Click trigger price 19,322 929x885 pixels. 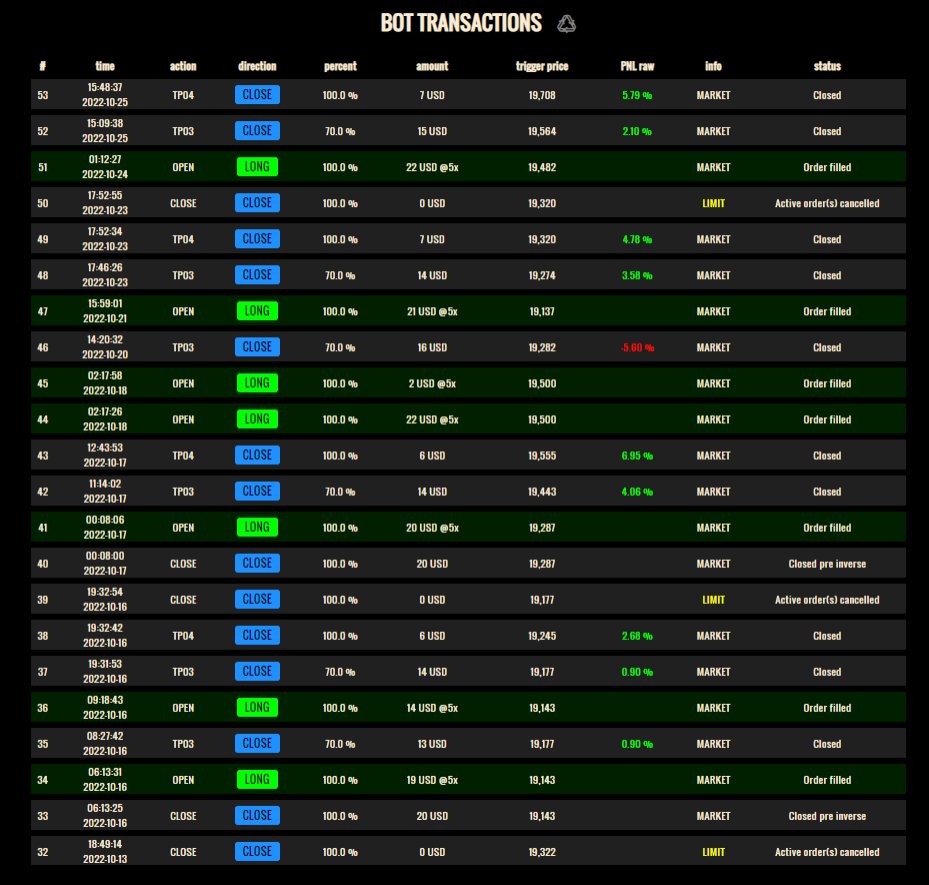coord(542,852)
